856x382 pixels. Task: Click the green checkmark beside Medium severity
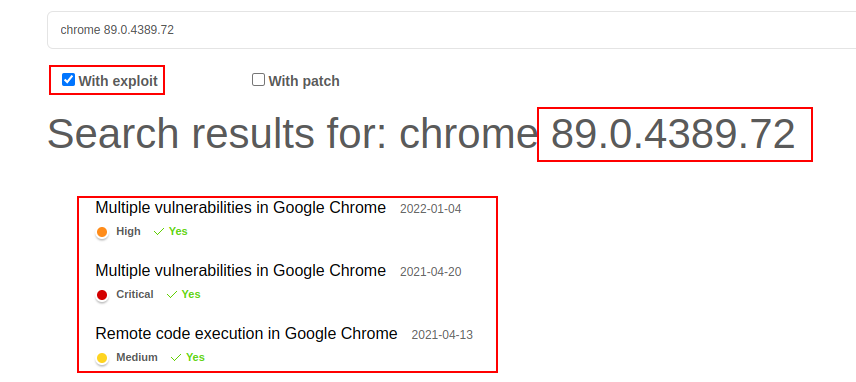(176, 358)
